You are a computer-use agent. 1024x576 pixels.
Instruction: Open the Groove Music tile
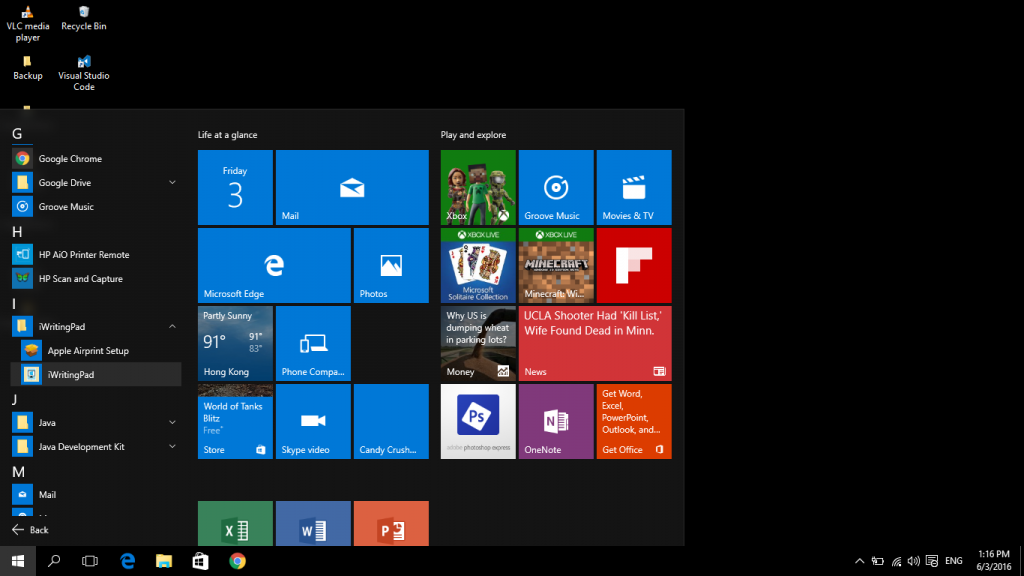(555, 187)
